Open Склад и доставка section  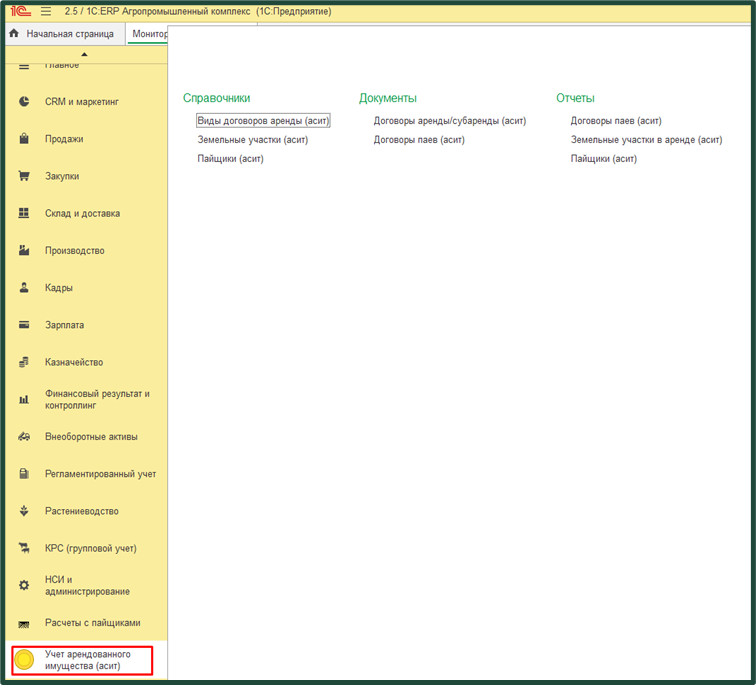(82, 213)
